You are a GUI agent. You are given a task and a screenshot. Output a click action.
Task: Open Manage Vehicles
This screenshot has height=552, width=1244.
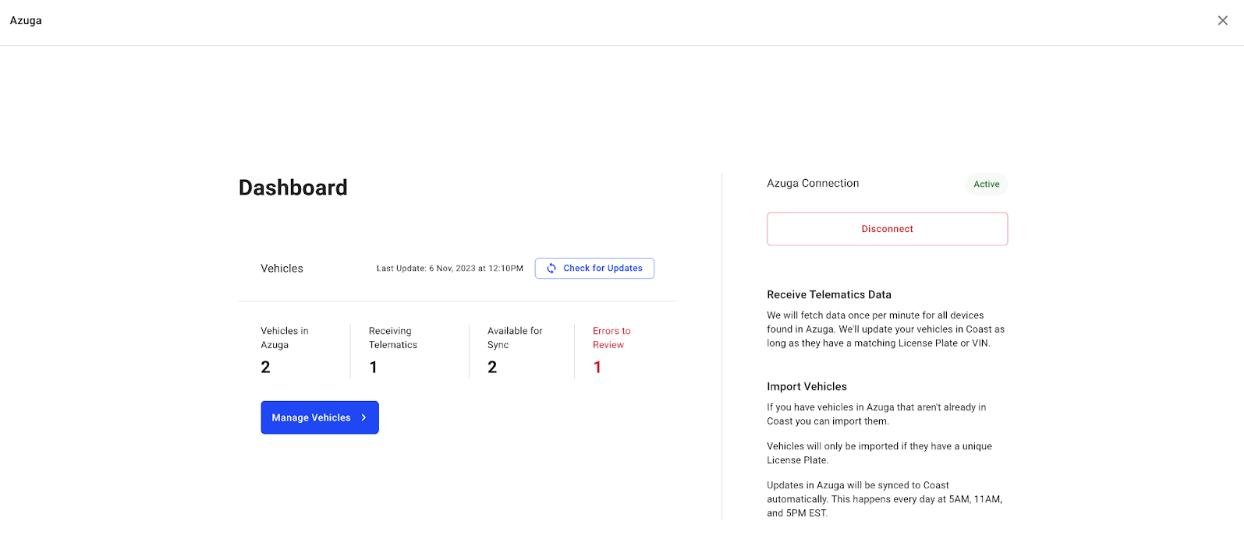pyautogui.click(x=320, y=418)
